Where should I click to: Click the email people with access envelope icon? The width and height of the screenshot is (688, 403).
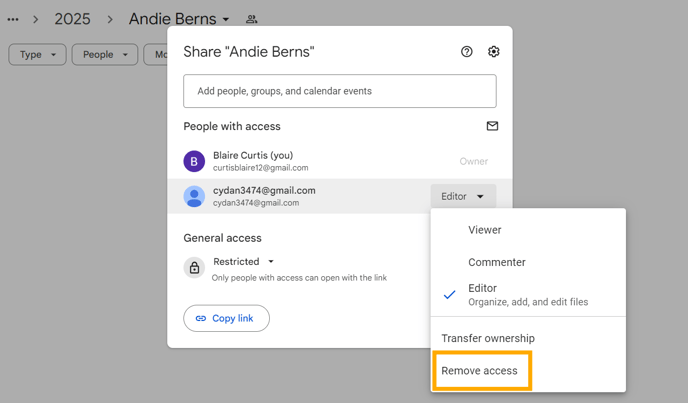[492, 126]
